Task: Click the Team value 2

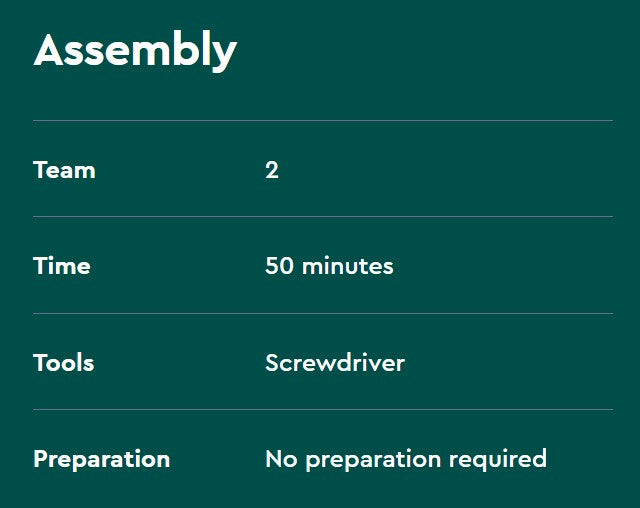Action: [272, 170]
